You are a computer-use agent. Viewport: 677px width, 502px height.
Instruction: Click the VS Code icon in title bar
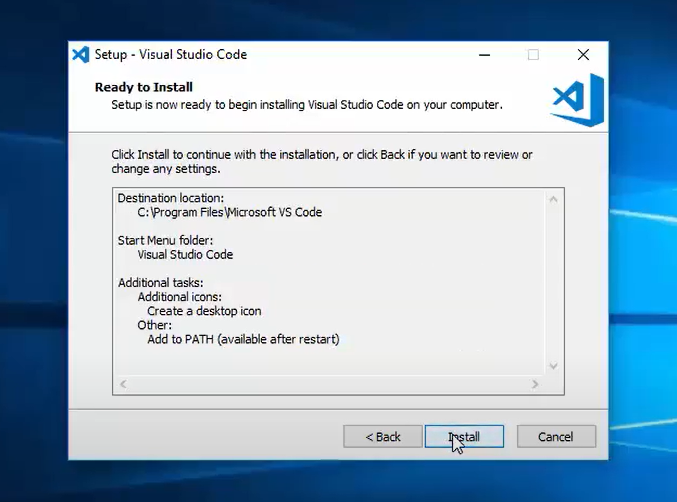(x=81, y=55)
